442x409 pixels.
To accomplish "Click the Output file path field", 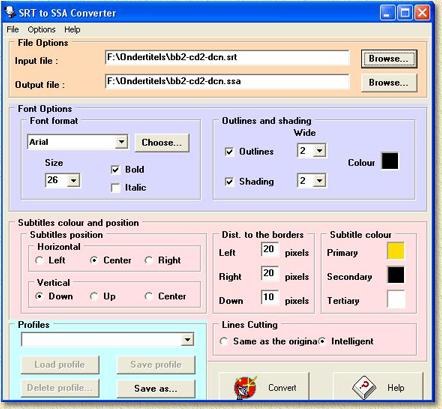I will point(227,81).
